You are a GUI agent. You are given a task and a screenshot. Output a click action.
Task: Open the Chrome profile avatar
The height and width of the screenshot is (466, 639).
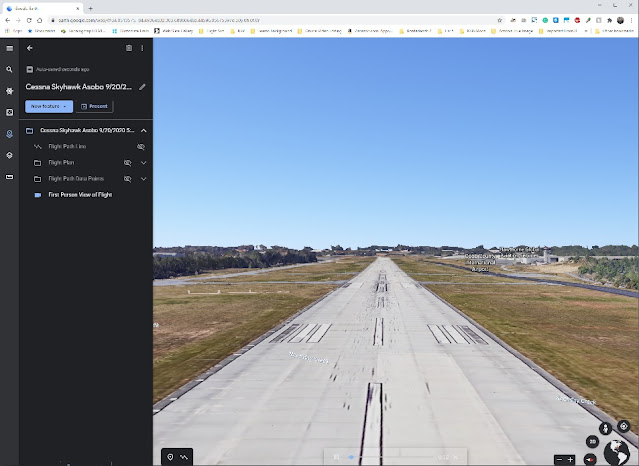[620, 20]
